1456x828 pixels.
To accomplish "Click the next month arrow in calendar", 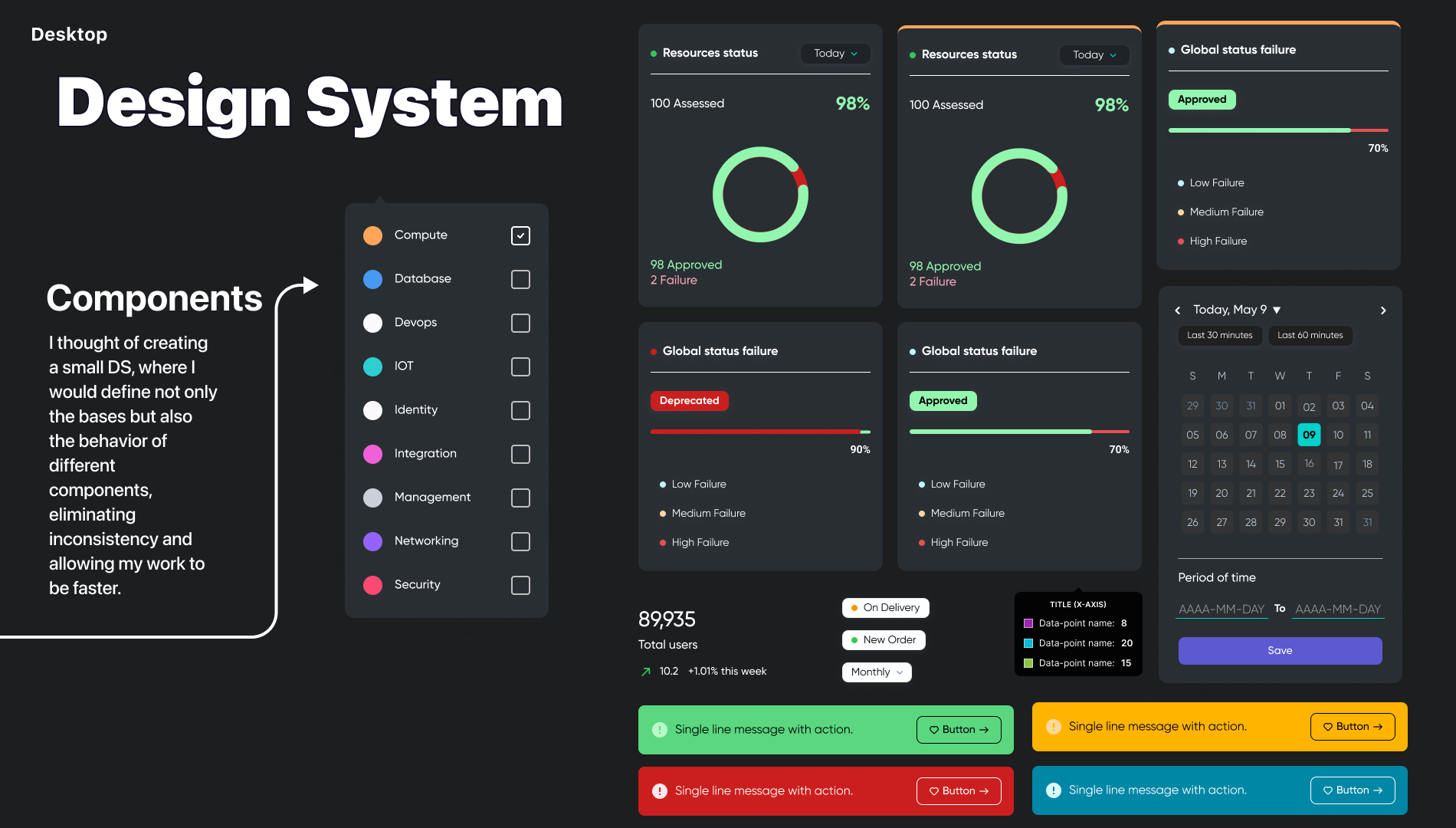I will (1382, 310).
